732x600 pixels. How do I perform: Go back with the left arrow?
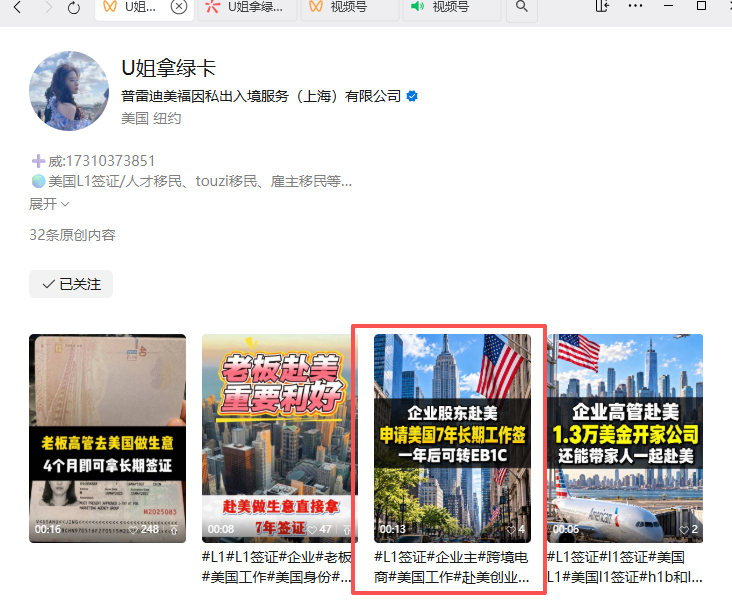click(17, 7)
